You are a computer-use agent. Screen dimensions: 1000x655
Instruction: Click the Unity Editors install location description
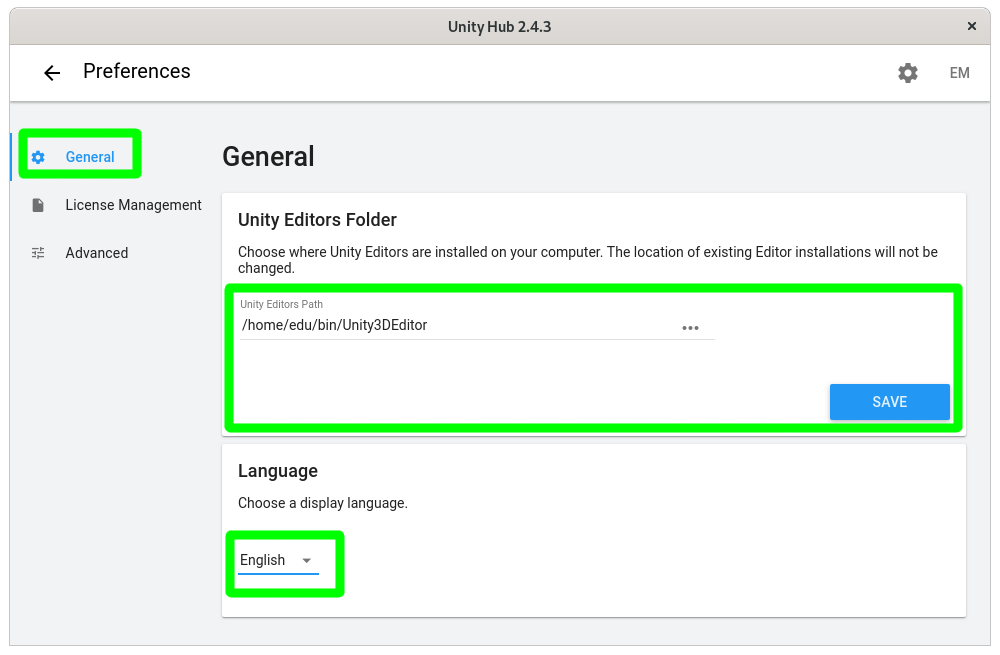click(x=587, y=260)
